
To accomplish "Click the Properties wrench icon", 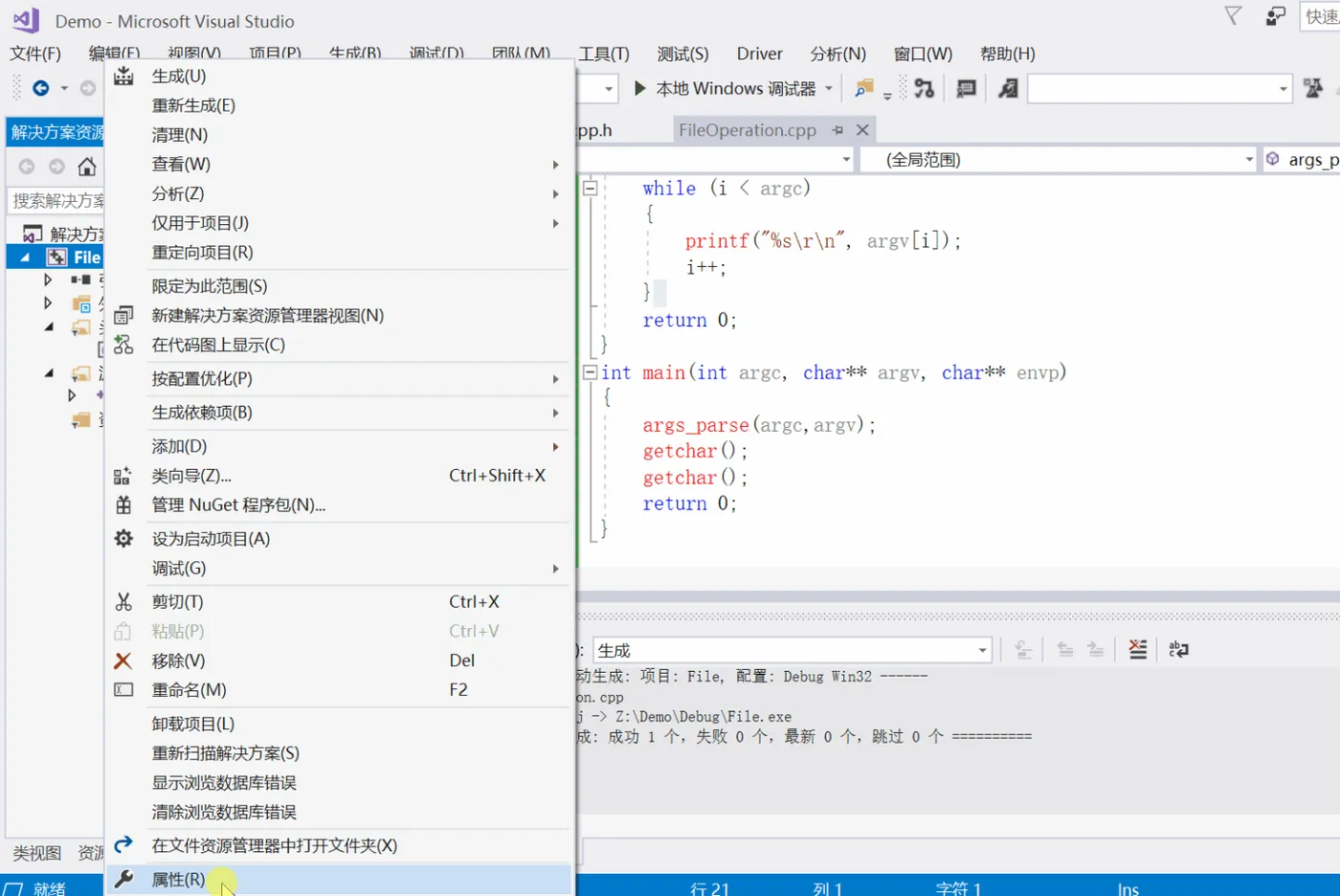I will 123,879.
